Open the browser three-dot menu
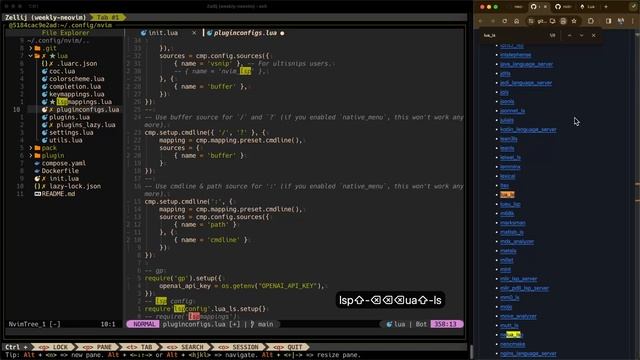Viewport: 640px width, 360px height. click(x=633, y=21)
